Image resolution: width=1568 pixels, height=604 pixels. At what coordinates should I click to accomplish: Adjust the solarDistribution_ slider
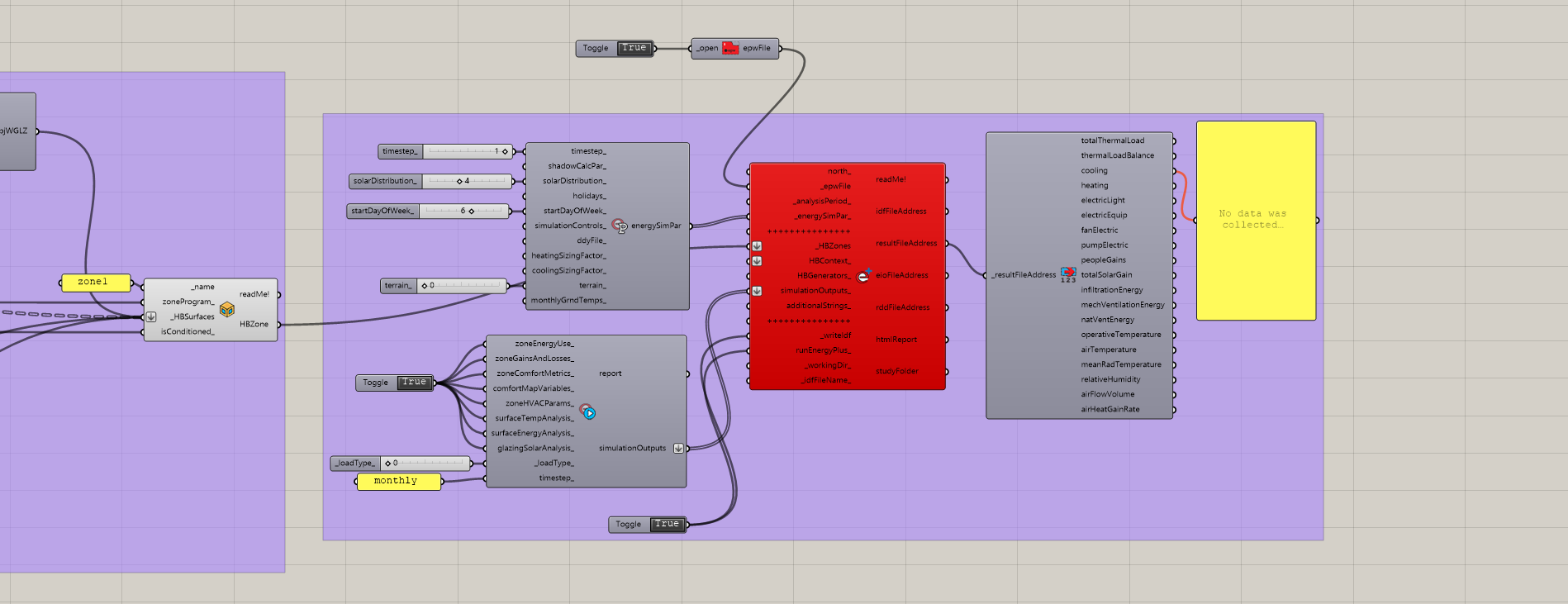click(x=467, y=181)
